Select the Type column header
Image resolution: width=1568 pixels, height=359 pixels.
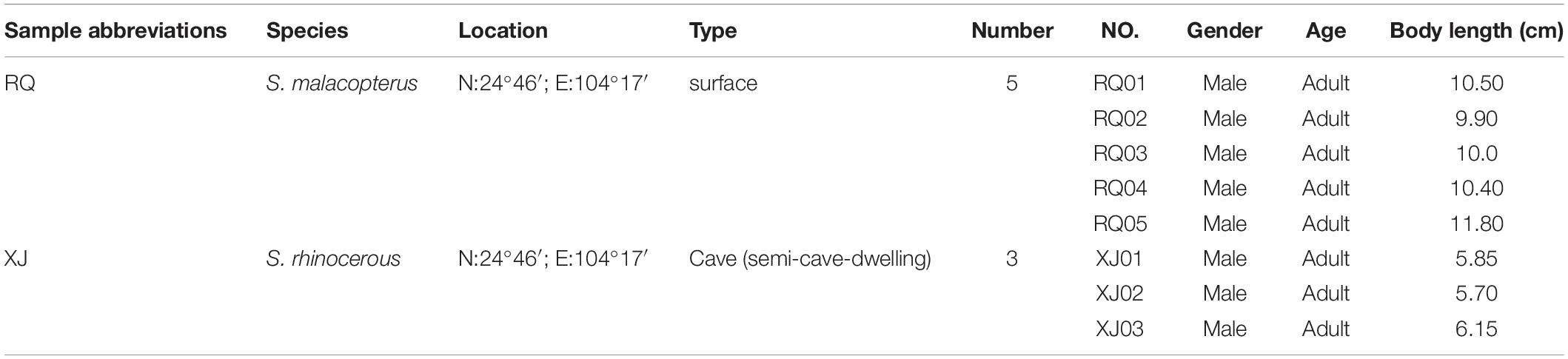point(712,31)
